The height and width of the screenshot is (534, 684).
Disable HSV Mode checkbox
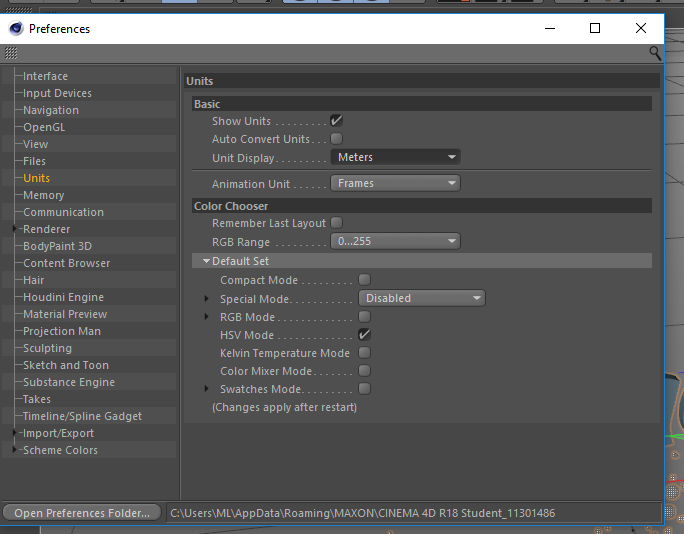[x=364, y=335]
